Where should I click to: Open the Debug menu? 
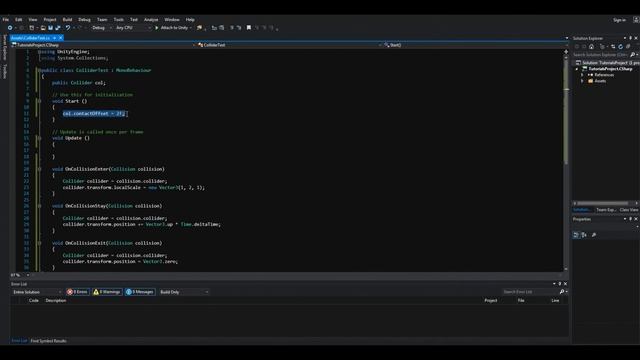(84, 20)
